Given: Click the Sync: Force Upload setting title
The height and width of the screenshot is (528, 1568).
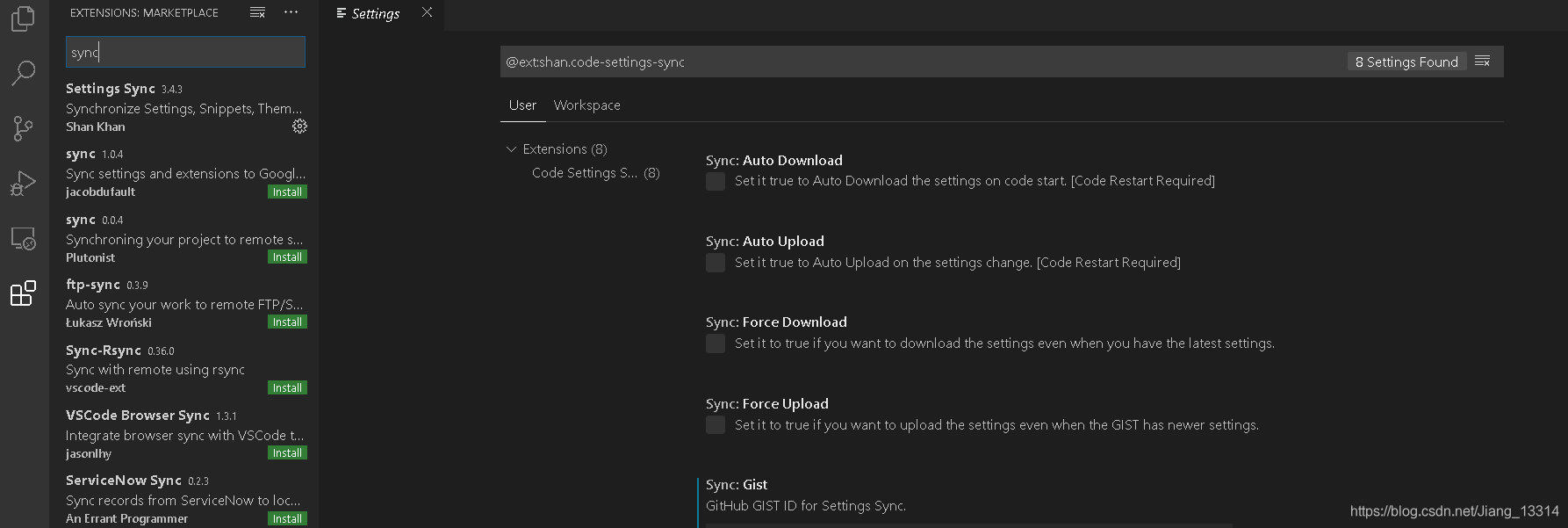Looking at the screenshot, I should pyautogui.click(x=767, y=404).
